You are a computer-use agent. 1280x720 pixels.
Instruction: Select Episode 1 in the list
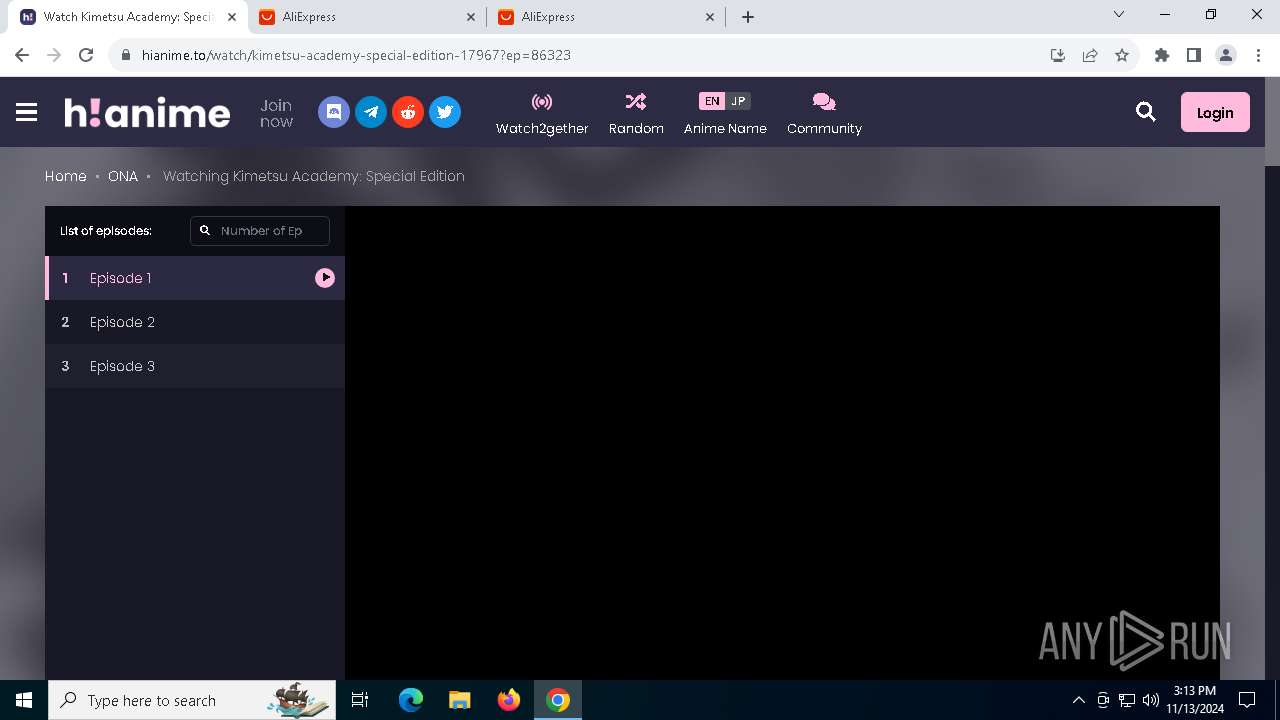[195, 278]
